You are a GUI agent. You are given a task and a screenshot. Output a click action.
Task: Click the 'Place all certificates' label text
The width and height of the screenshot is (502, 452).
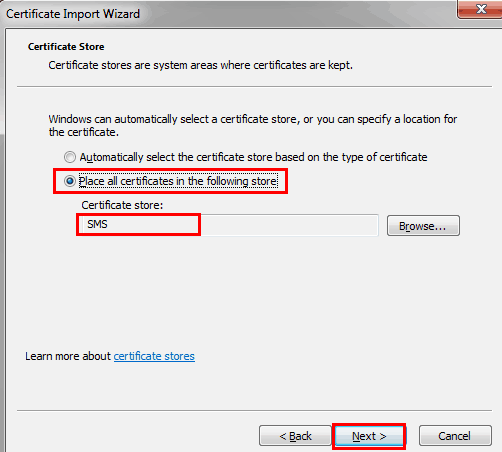[x=178, y=181]
